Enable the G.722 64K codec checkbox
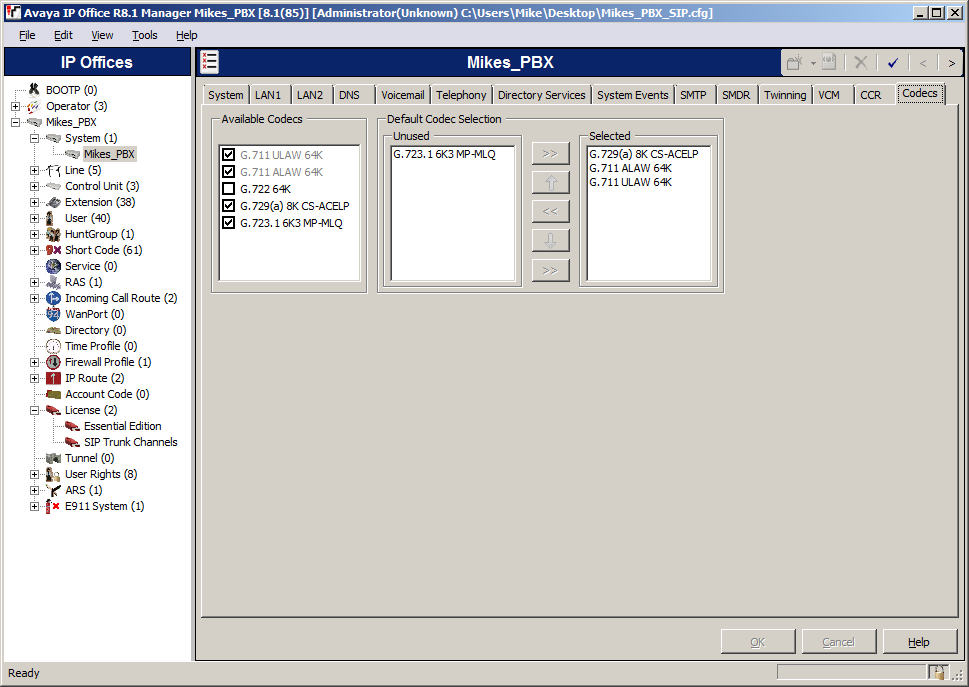This screenshot has width=969, height=687. tap(229, 188)
